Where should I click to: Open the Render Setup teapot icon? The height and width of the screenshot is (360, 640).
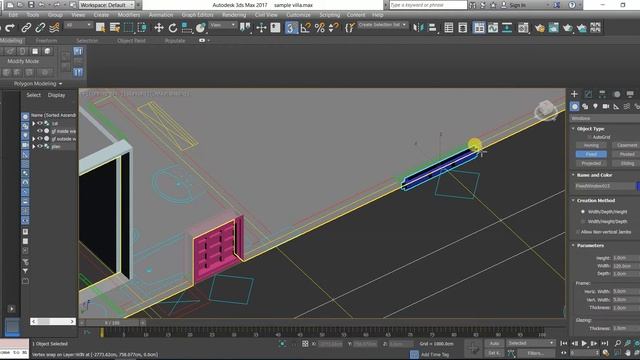[540, 28]
